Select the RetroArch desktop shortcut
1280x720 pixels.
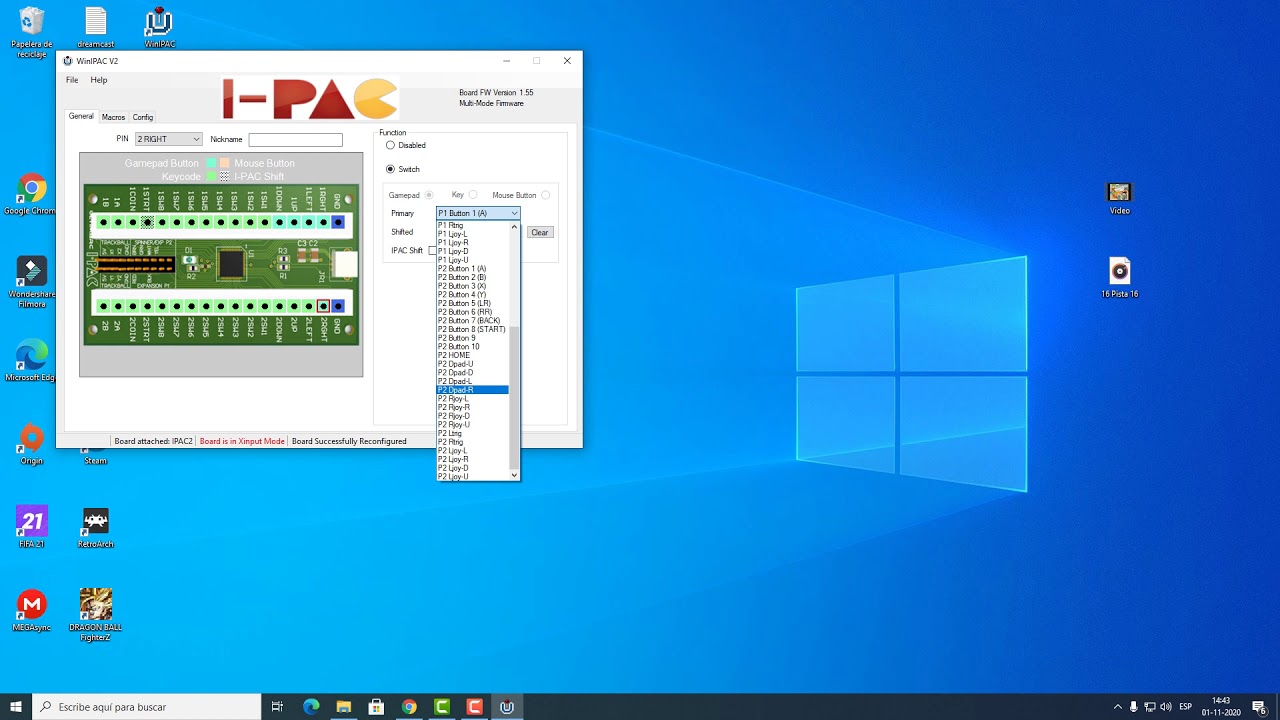[96, 527]
